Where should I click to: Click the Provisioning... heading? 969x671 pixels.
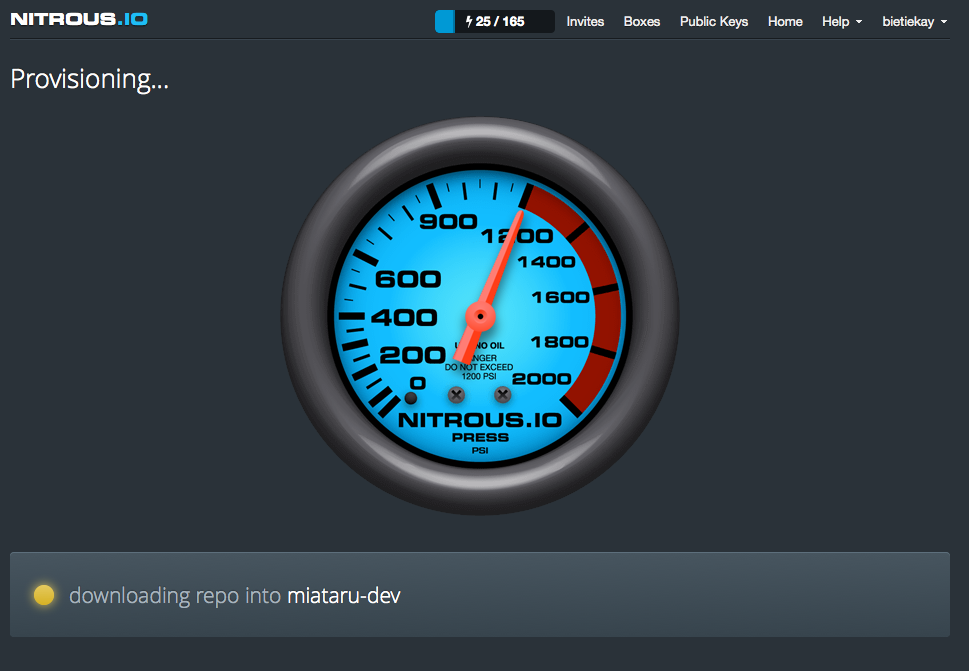coord(90,79)
